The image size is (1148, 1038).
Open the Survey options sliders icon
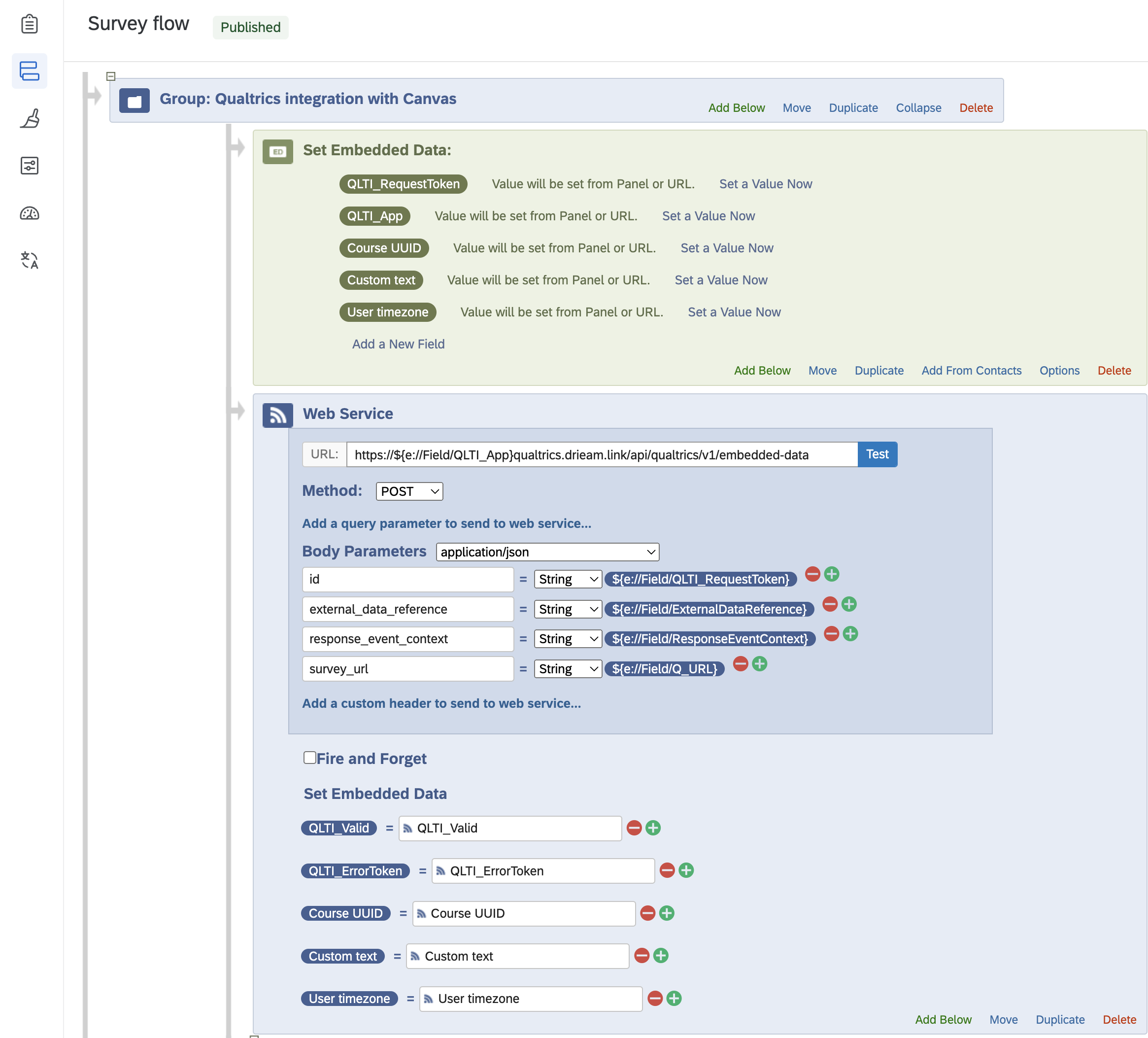coord(29,165)
